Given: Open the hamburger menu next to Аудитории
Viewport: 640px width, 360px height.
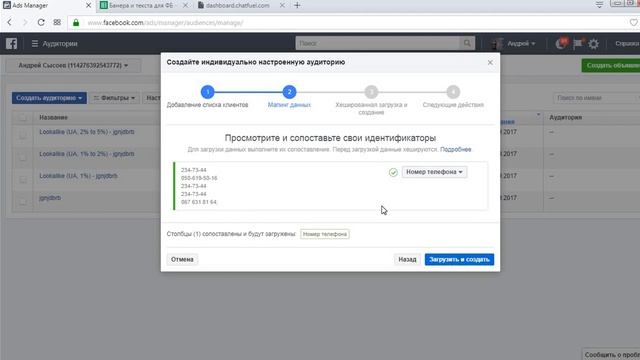Looking at the screenshot, I should (x=35, y=43).
